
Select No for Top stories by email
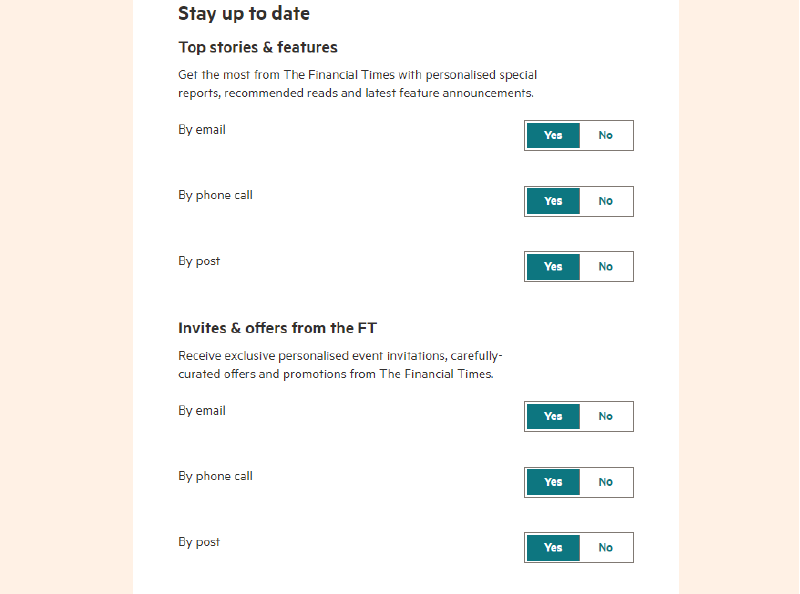click(606, 136)
